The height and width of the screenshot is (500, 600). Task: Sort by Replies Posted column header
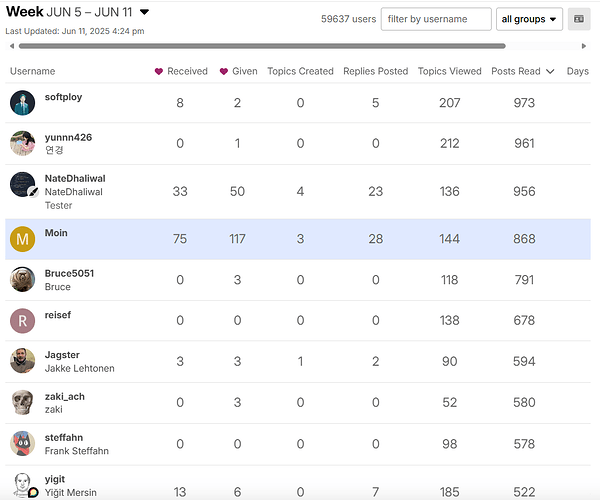[x=376, y=71]
